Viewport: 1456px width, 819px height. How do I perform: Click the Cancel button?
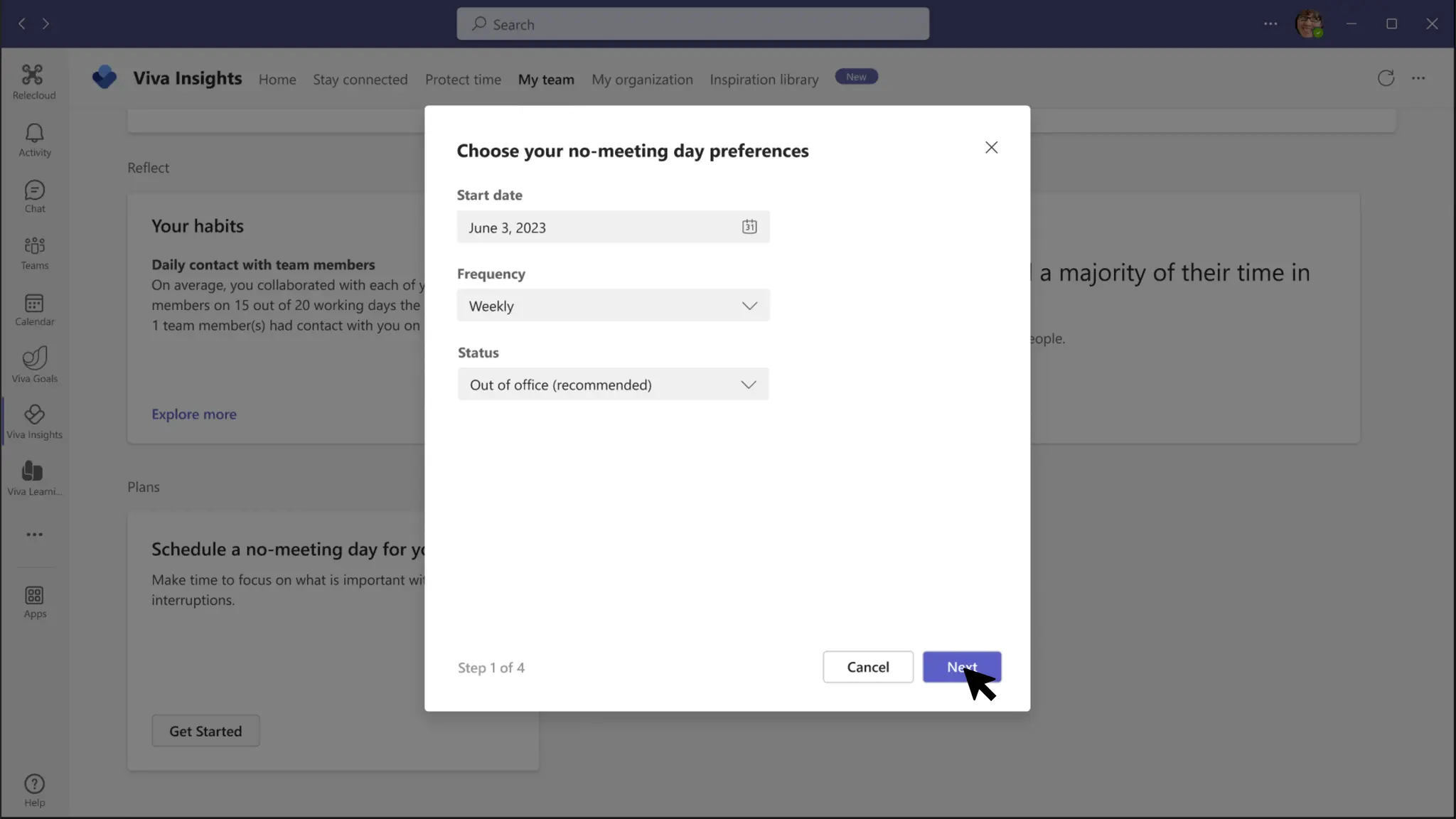867,667
